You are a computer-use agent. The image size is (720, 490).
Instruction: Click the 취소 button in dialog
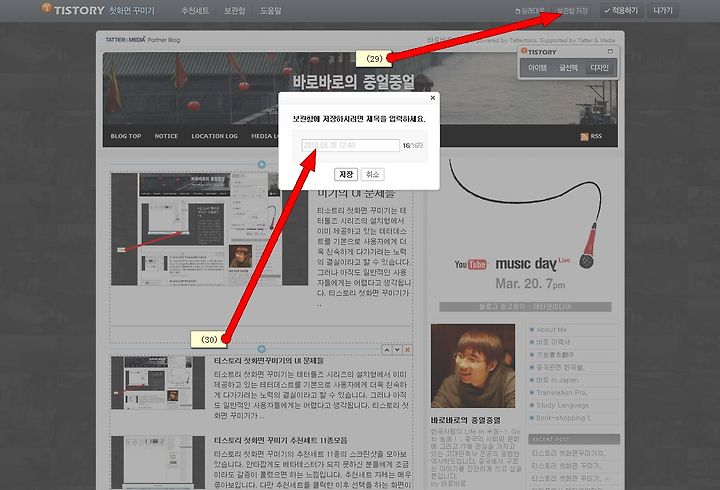(372, 175)
